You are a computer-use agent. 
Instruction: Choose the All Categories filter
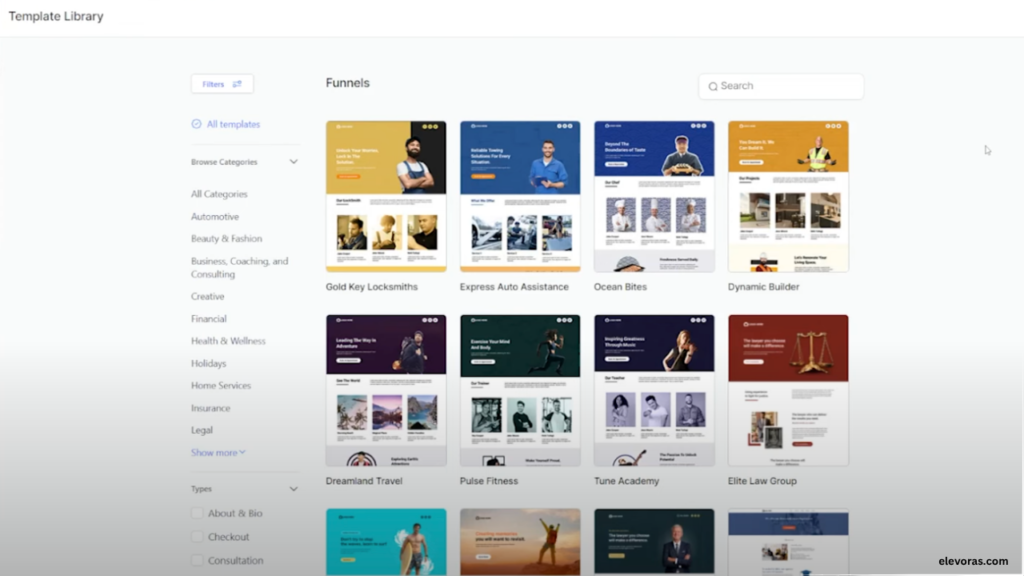219,194
